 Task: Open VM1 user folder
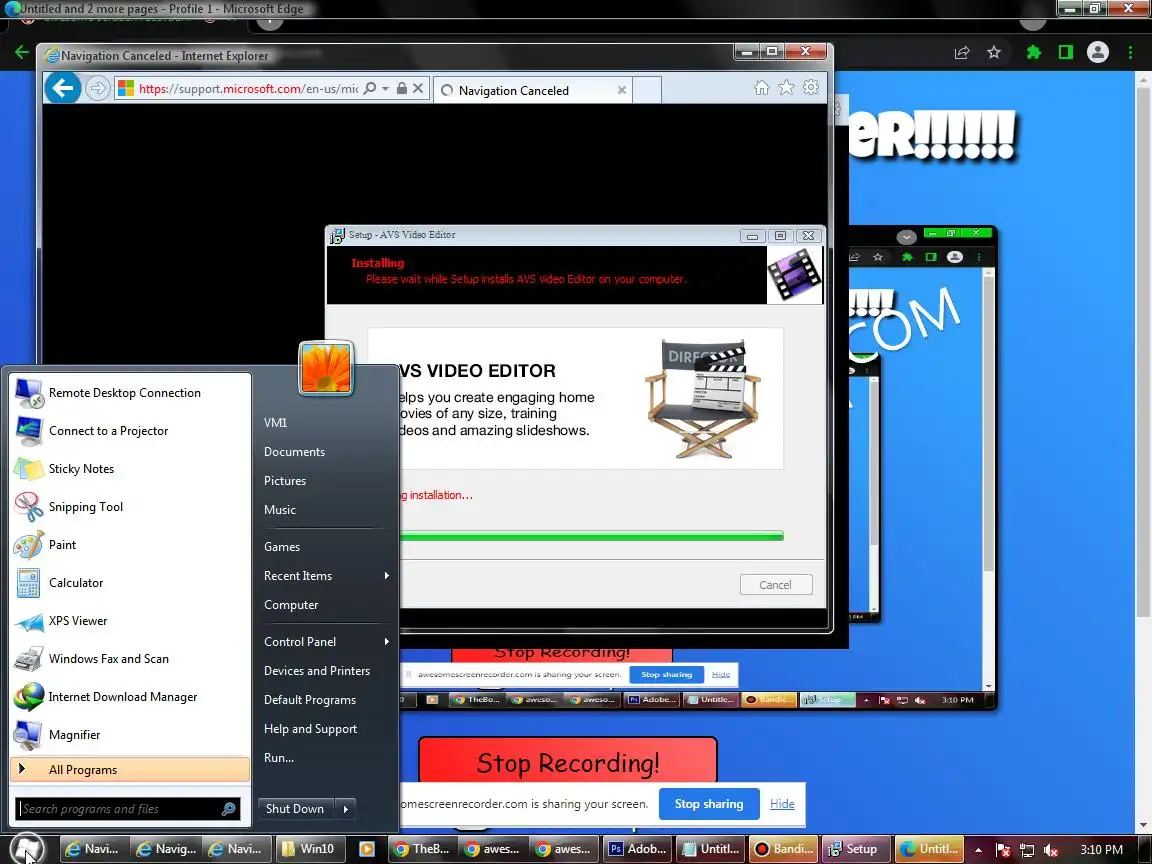click(276, 422)
